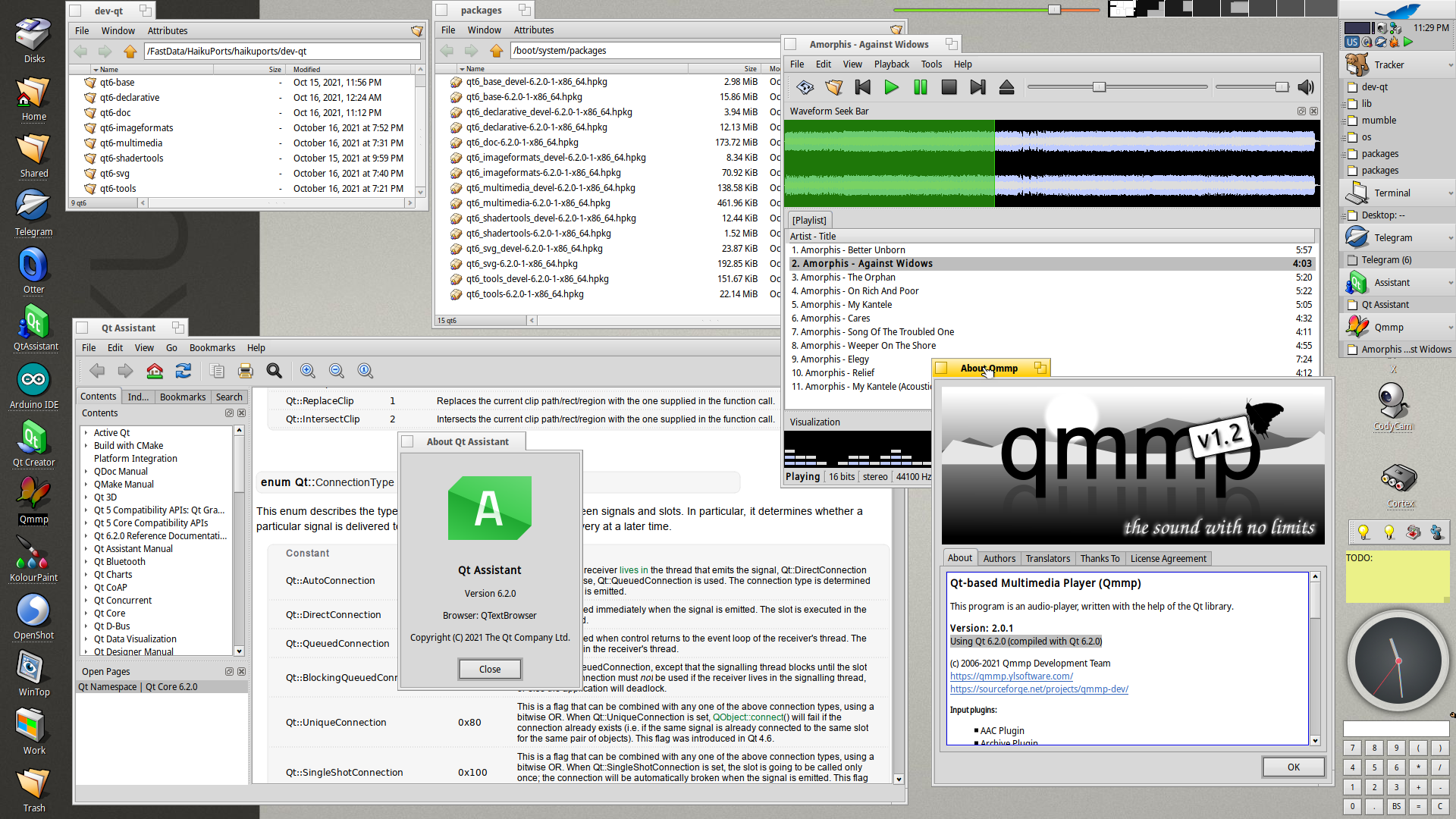The height and width of the screenshot is (819, 1456).
Task: Click path field in packages window
Action: pos(645,51)
